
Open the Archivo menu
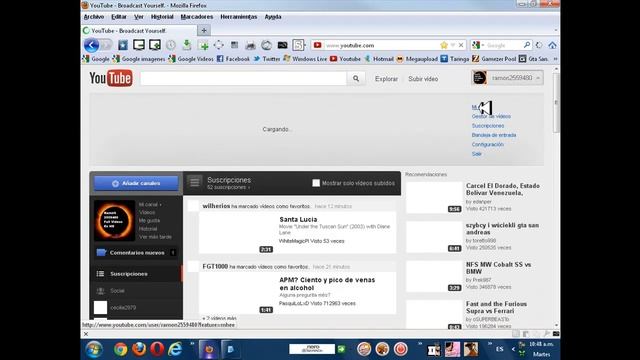coord(94,17)
